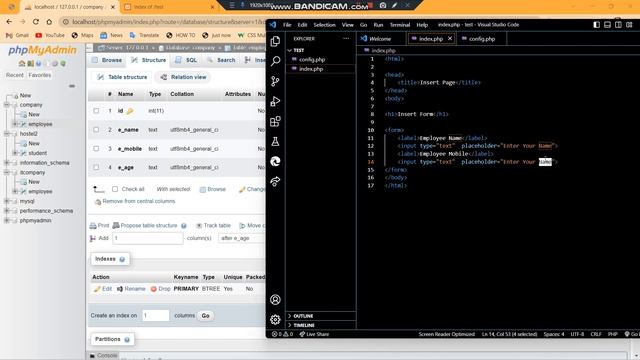
Task: Click the phpMyAdmin home icon
Action: [x=22, y=64]
